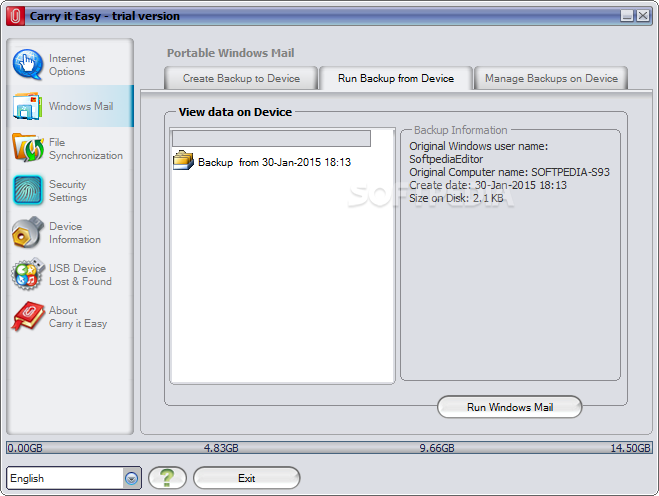Open USB Device Lost & Found icon
Screen dimensions: 659x496
click(28, 274)
